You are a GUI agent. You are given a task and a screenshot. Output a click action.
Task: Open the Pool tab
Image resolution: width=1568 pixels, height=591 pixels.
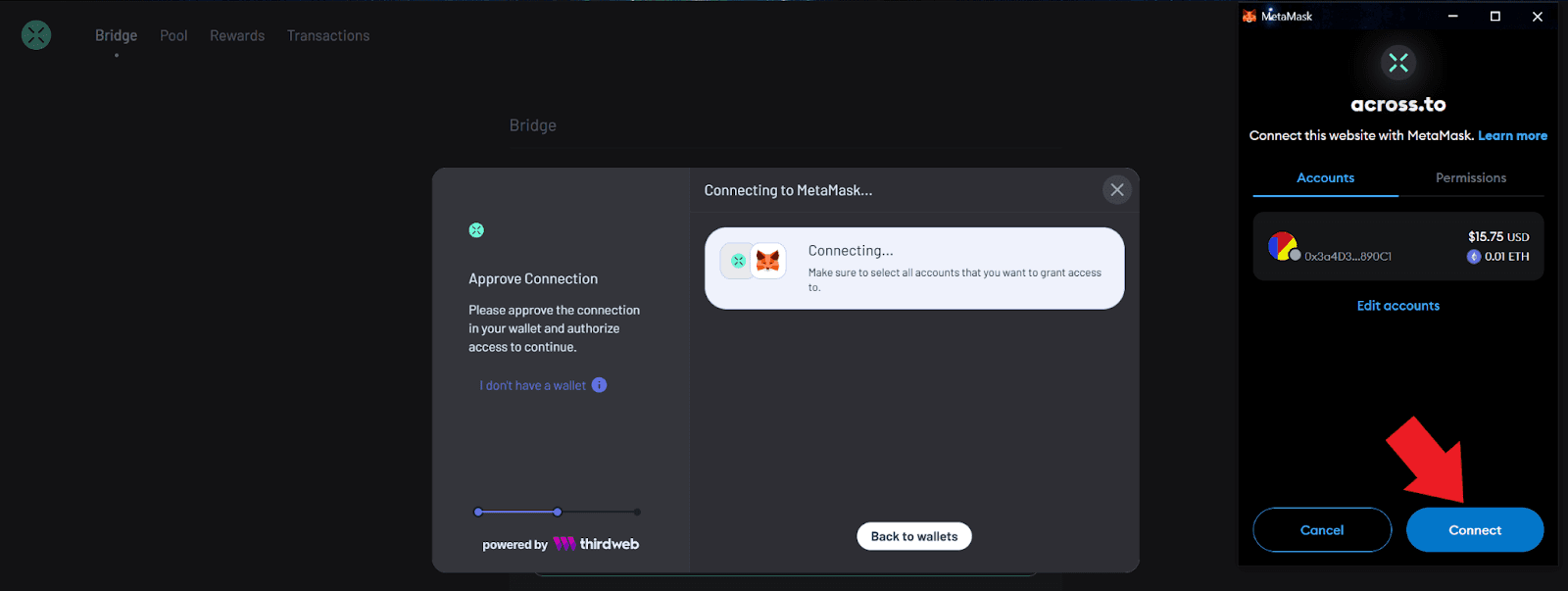[173, 36]
